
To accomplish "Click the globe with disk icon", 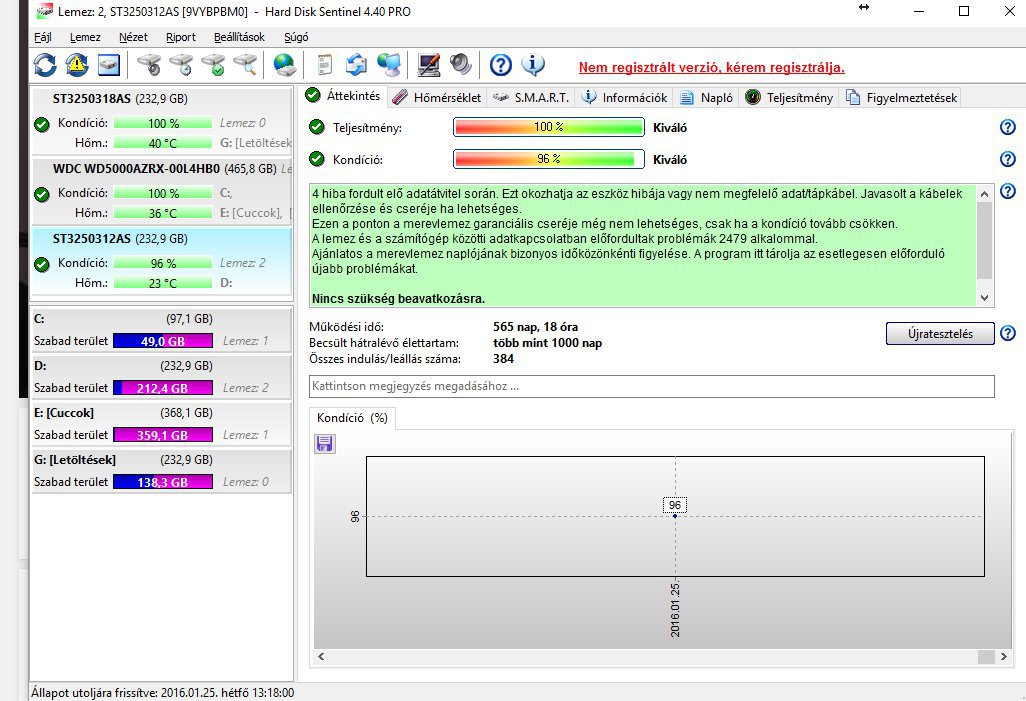I will pyautogui.click(x=285, y=65).
